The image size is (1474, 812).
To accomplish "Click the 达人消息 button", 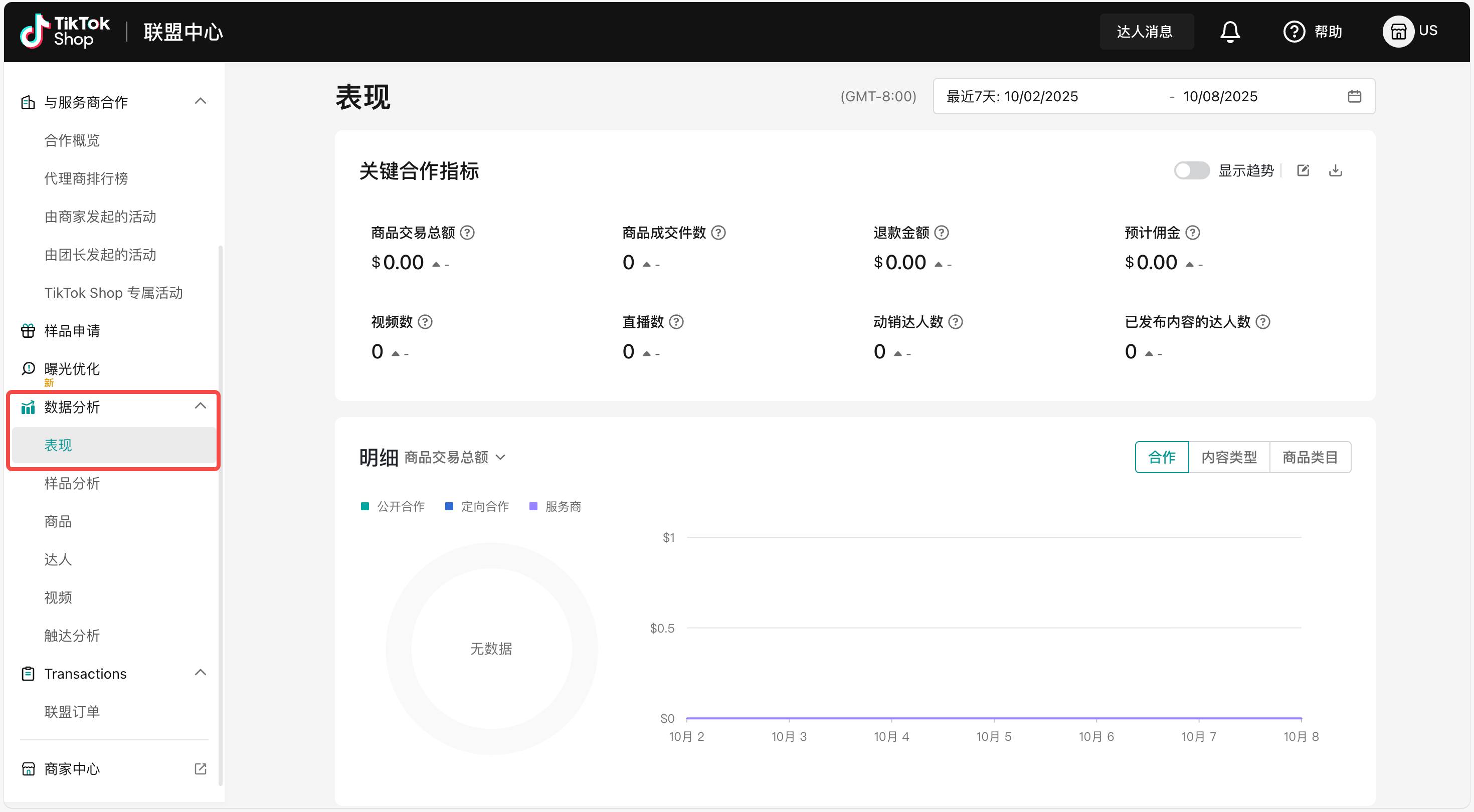I will point(1145,32).
